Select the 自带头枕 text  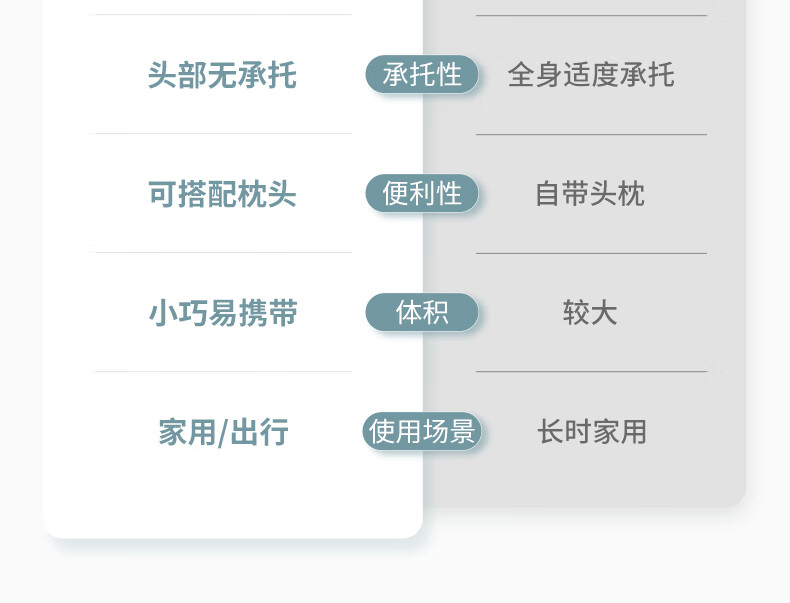(591, 194)
